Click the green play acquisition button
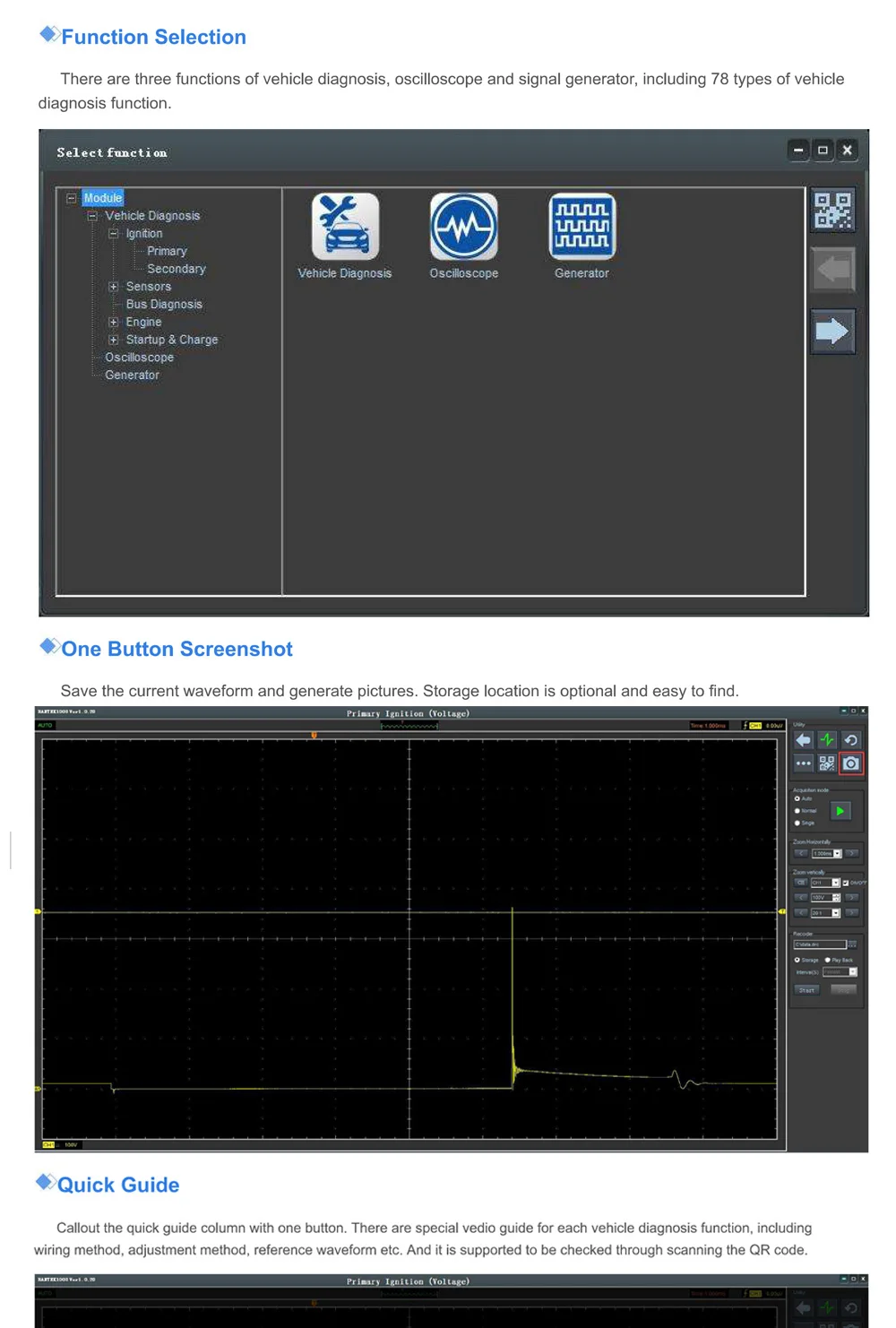 (x=840, y=811)
